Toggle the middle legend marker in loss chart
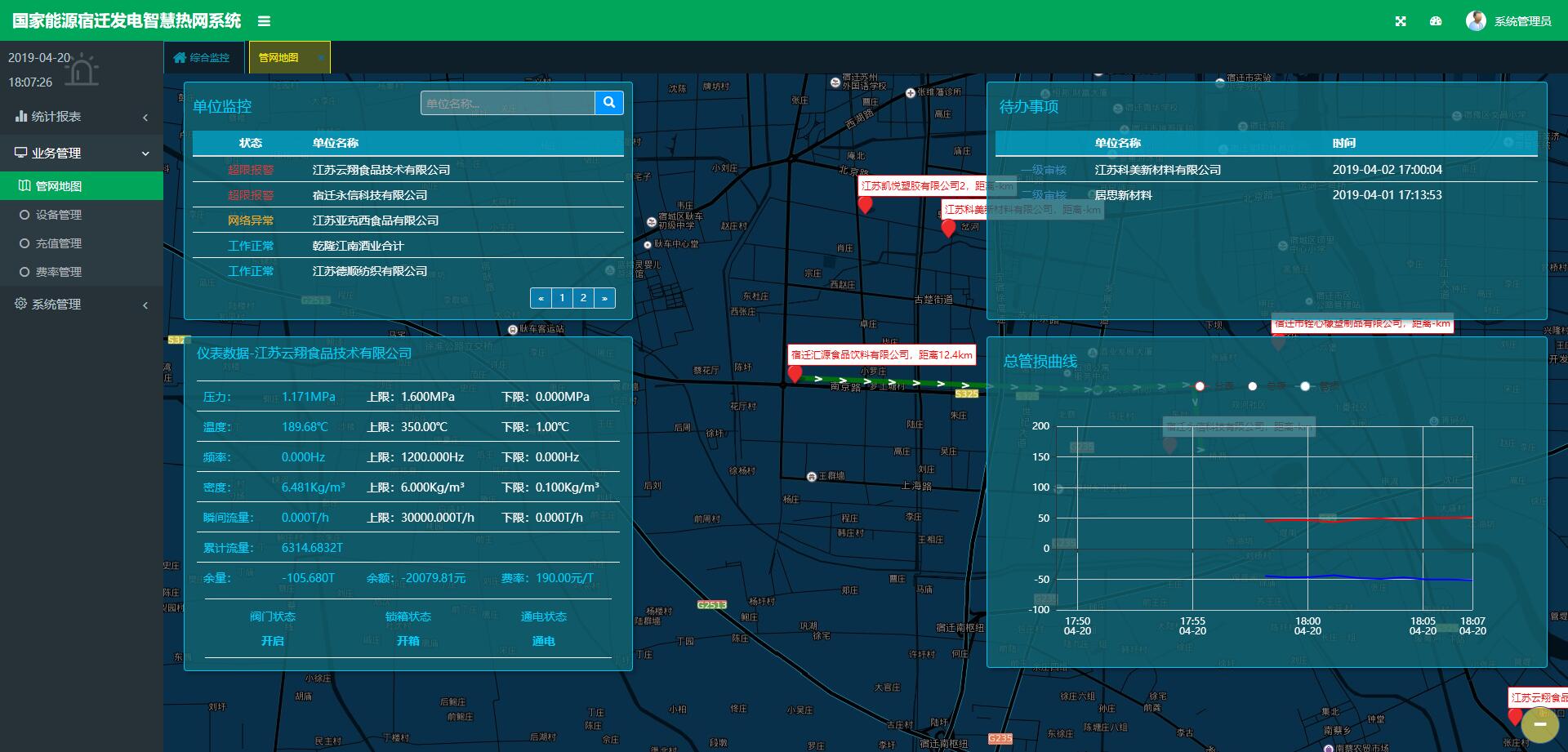1568x752 pixels. pos(1253,386)
